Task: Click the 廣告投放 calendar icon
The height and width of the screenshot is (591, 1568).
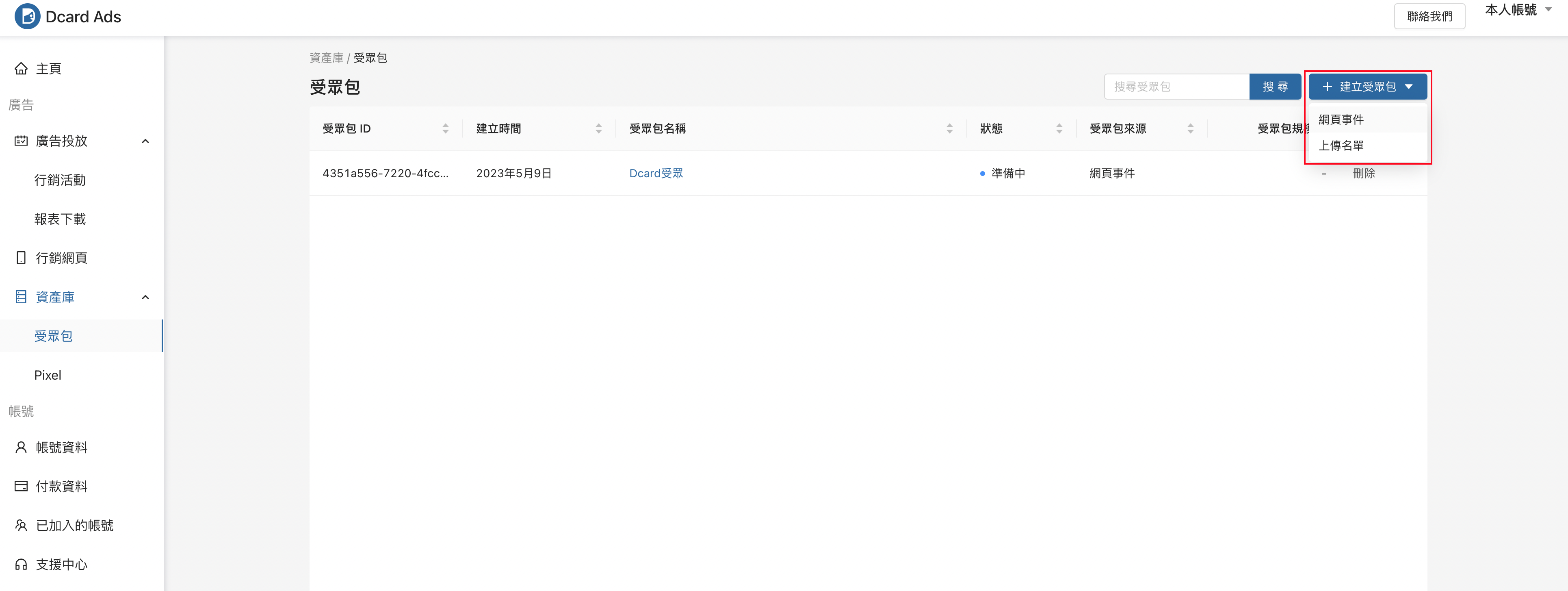Action: click(21, 141)
